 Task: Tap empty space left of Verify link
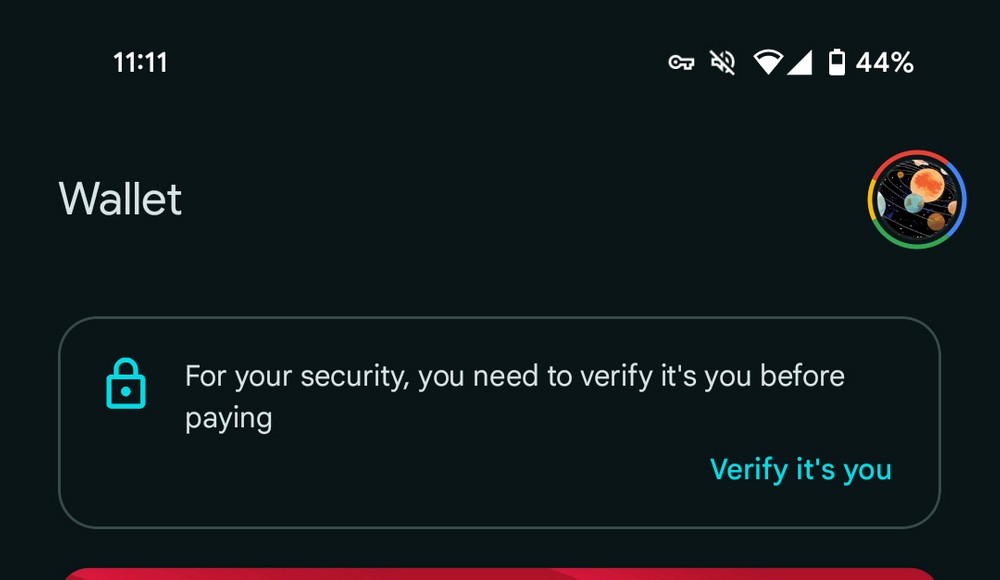point(400,469)
